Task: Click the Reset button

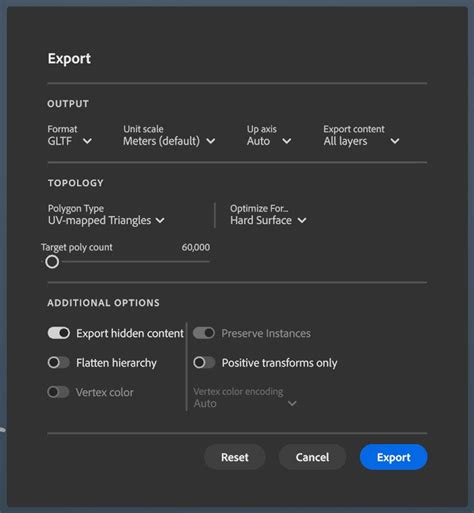Action: [235, 457]
